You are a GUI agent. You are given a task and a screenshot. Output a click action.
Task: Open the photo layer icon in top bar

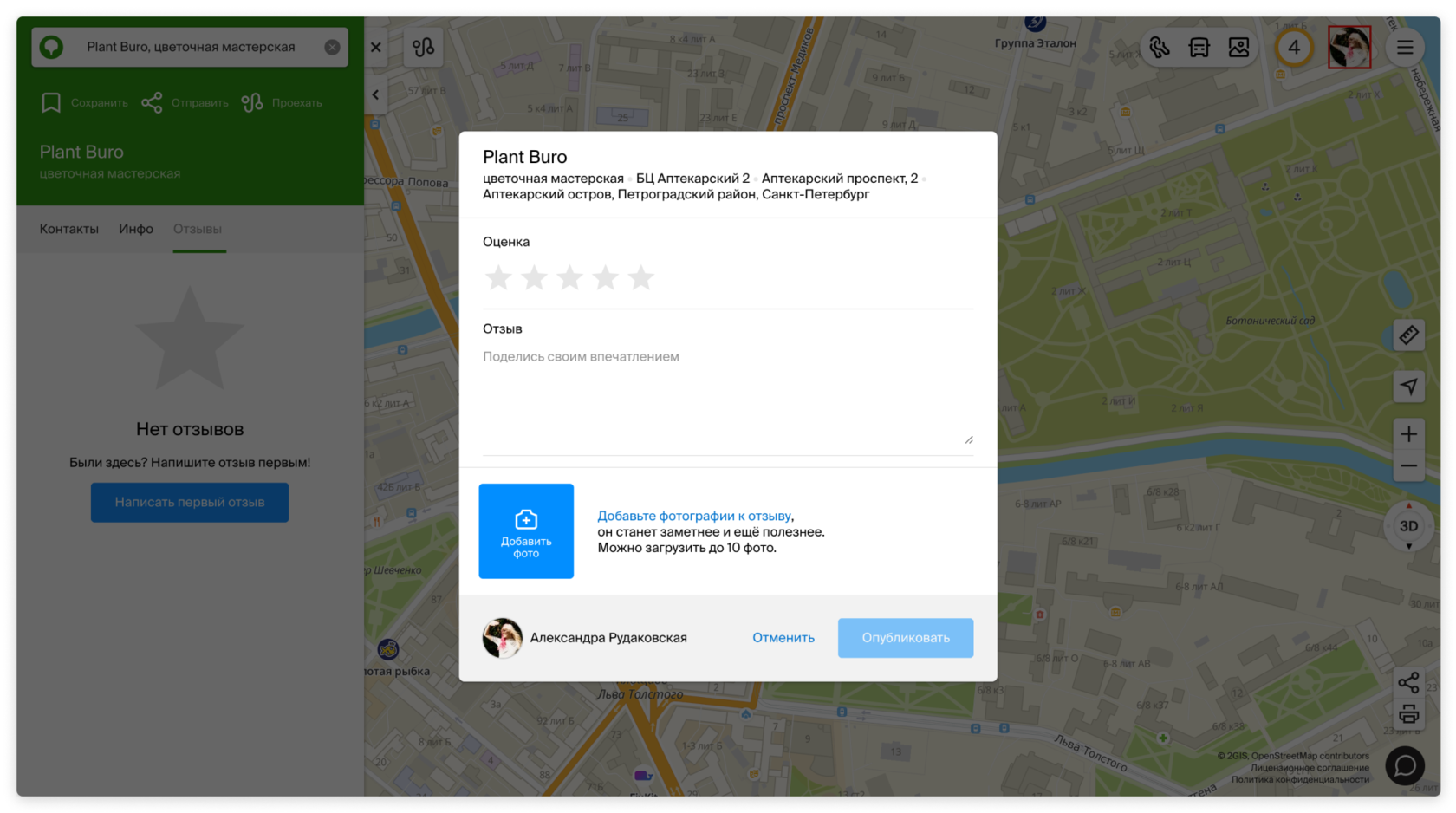click(x=1239, y=48)
